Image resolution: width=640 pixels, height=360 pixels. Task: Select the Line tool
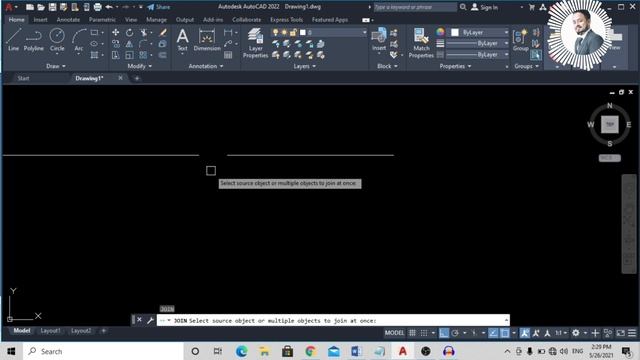(x=13, y=40)
